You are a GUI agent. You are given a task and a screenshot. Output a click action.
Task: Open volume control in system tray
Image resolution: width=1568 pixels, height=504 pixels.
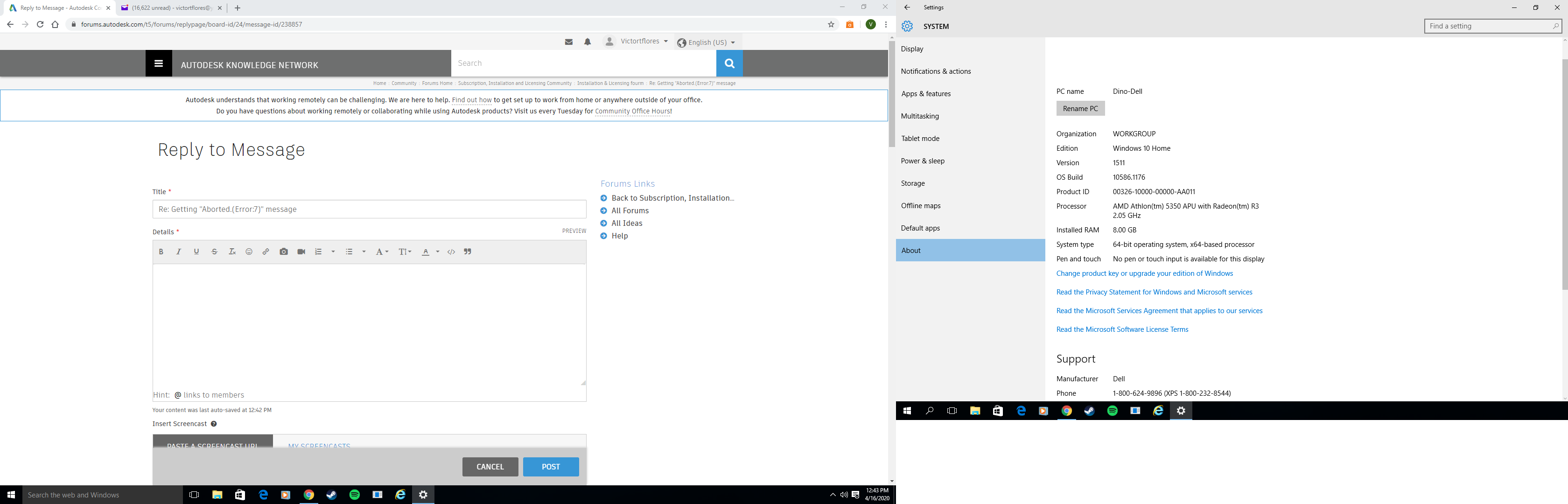pos(844,495)
